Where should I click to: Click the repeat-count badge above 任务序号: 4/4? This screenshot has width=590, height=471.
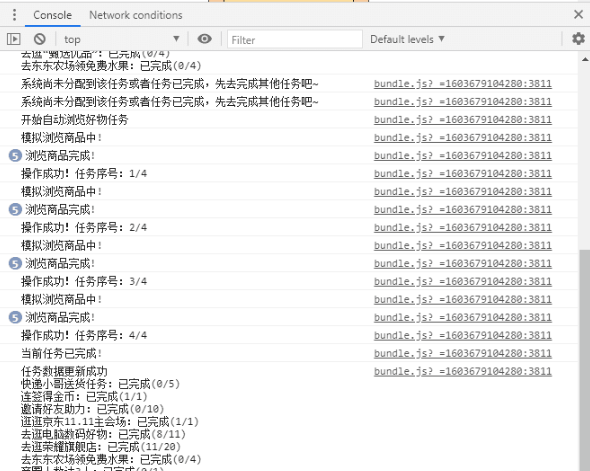[15, 318]
